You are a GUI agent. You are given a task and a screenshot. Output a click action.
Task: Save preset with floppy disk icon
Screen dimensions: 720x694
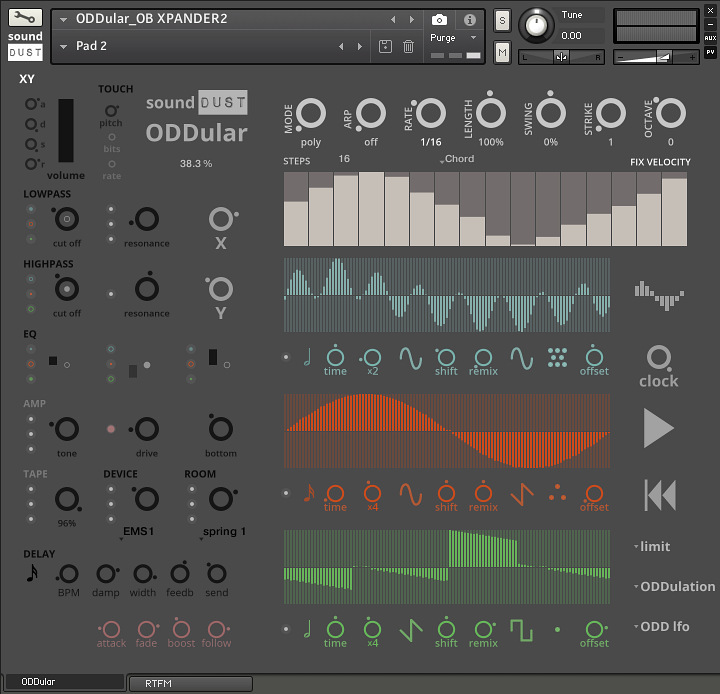click(385, 46)
